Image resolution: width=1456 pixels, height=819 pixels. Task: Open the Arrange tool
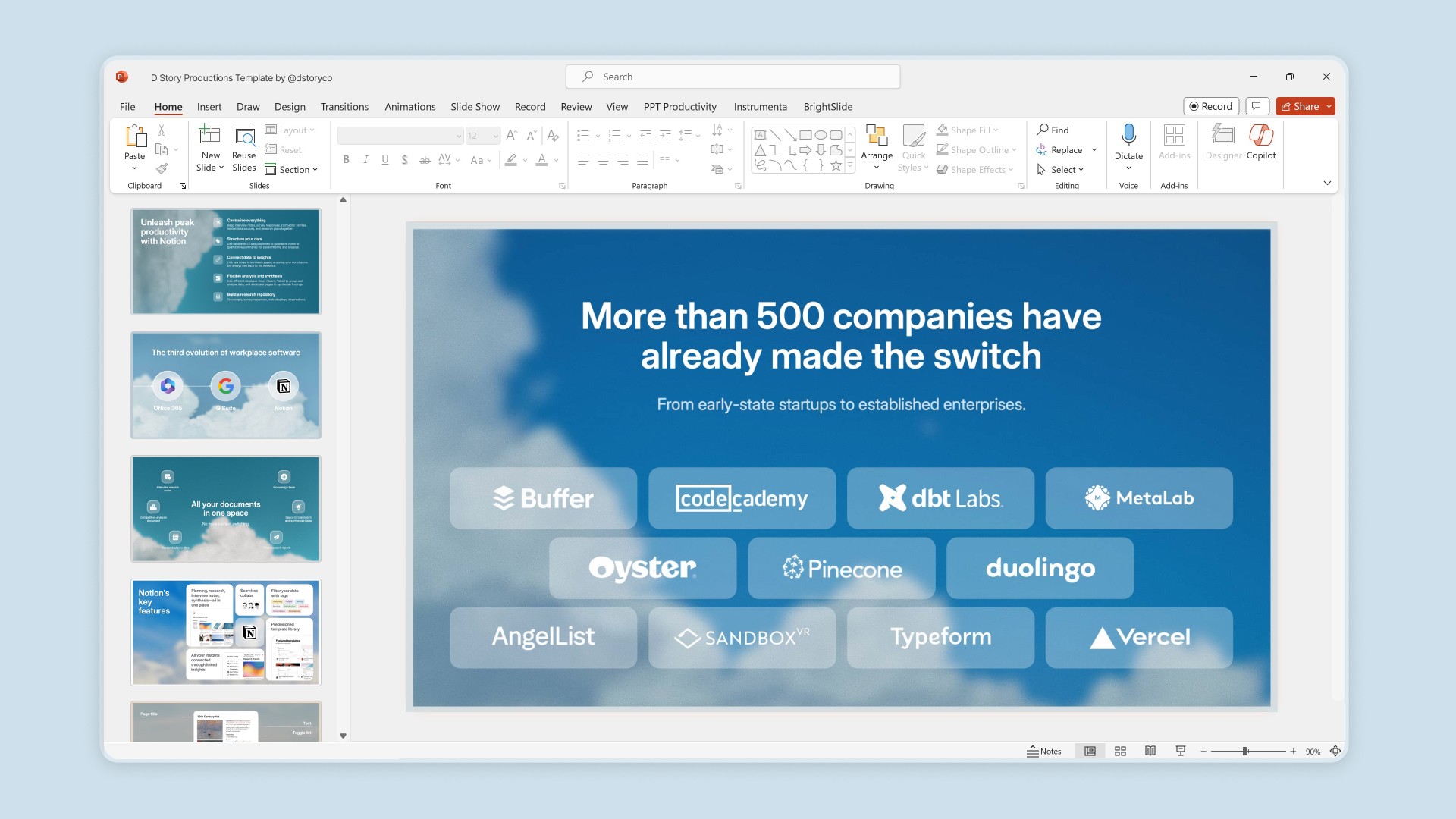877,144
